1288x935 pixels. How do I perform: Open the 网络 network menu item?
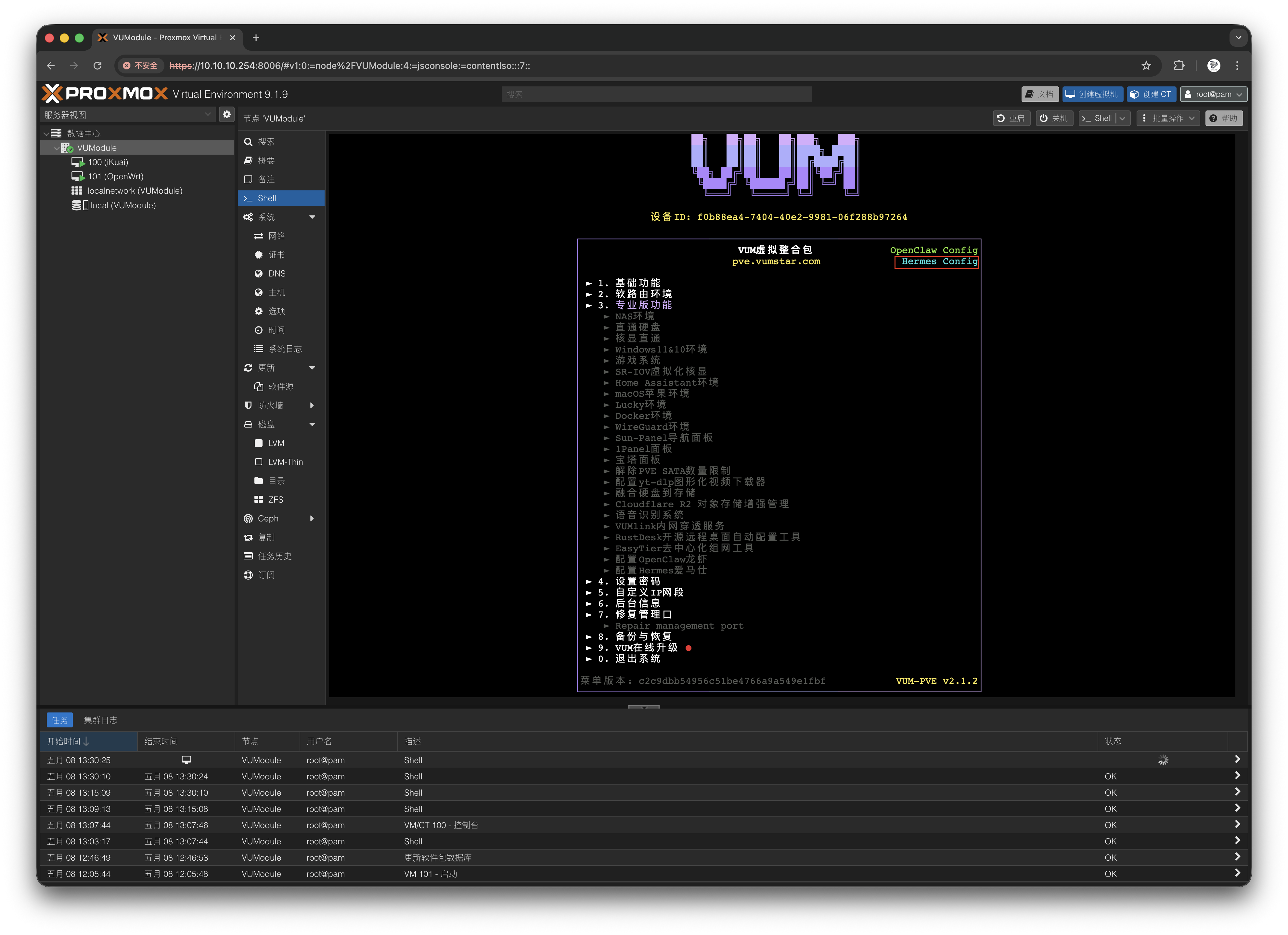(x=281, y=236)
